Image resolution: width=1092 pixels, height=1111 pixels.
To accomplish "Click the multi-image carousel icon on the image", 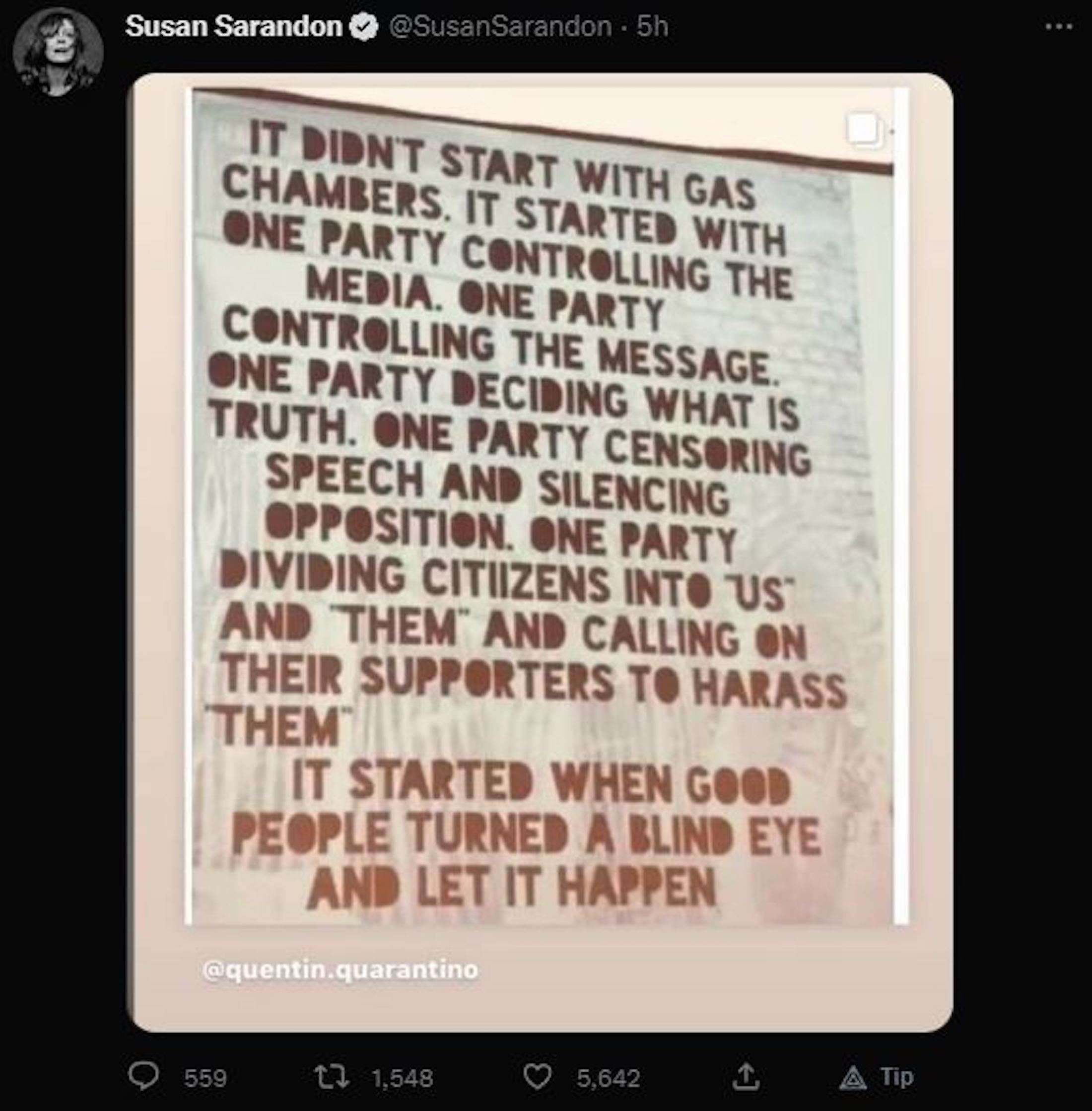I will tap(864, 130).
